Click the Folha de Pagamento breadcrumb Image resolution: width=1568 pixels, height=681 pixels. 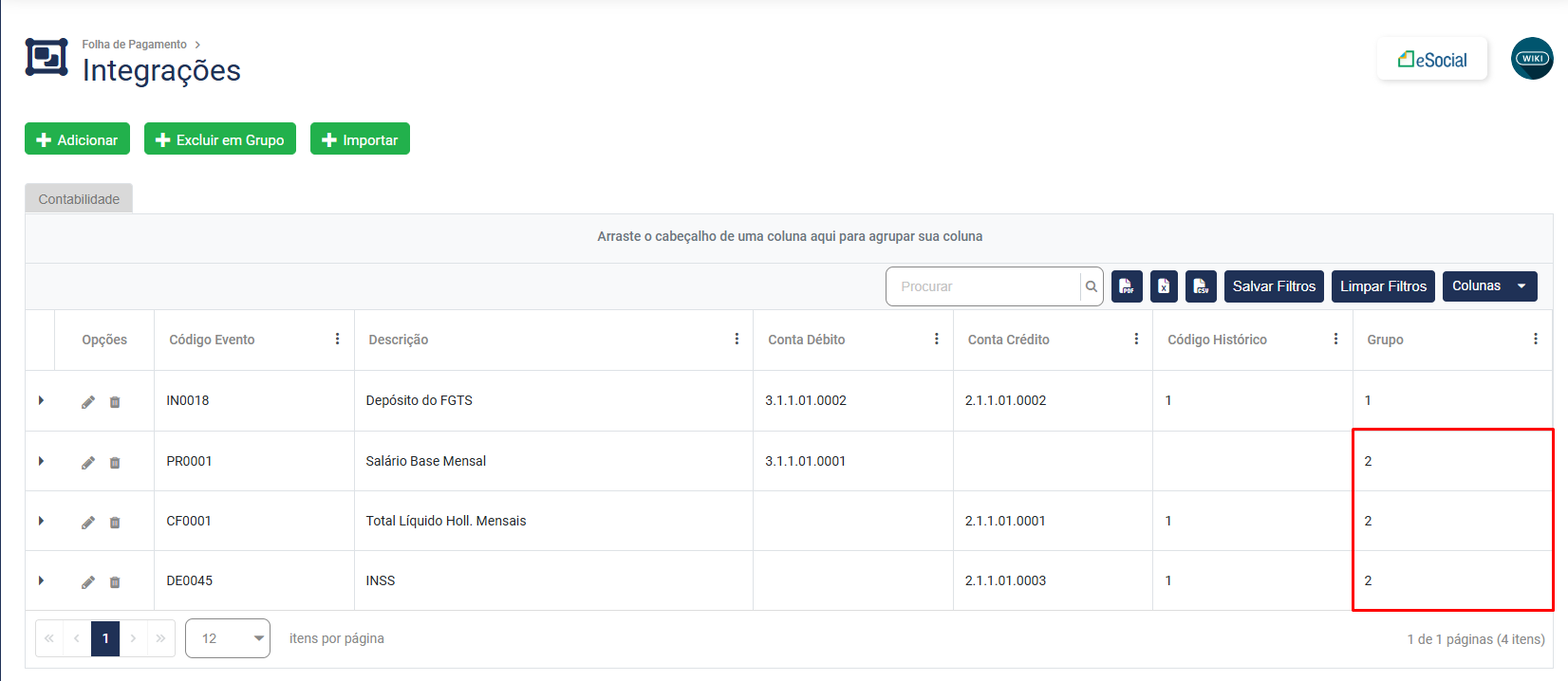point(134,45)
